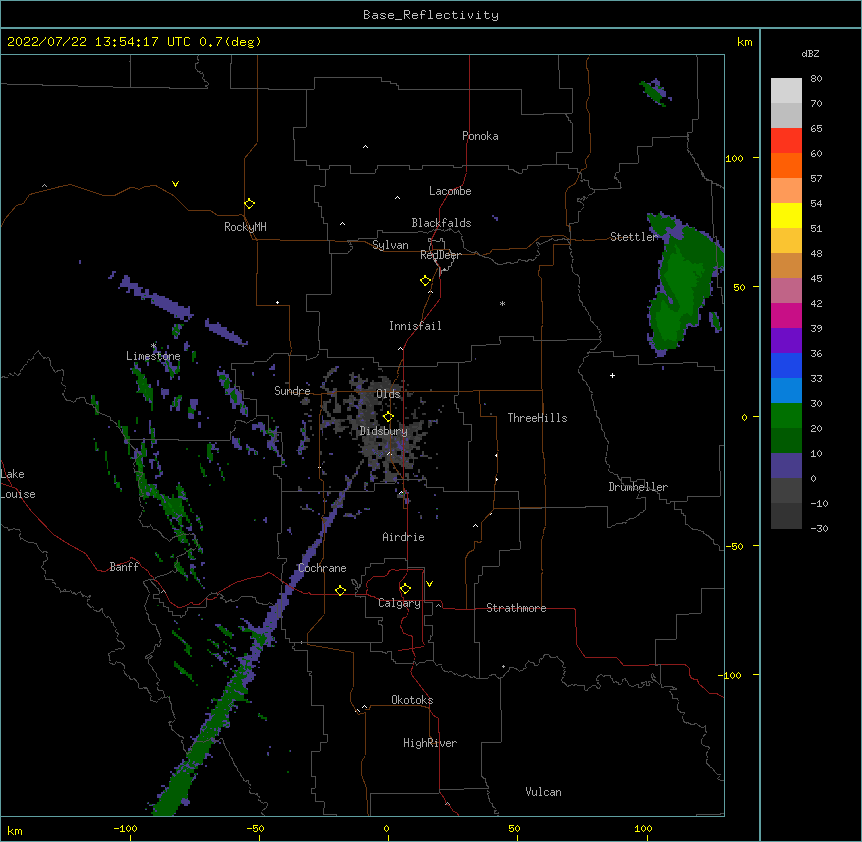Click the Airdrie town label
The image size is (862, 842).
click(404, 537)
